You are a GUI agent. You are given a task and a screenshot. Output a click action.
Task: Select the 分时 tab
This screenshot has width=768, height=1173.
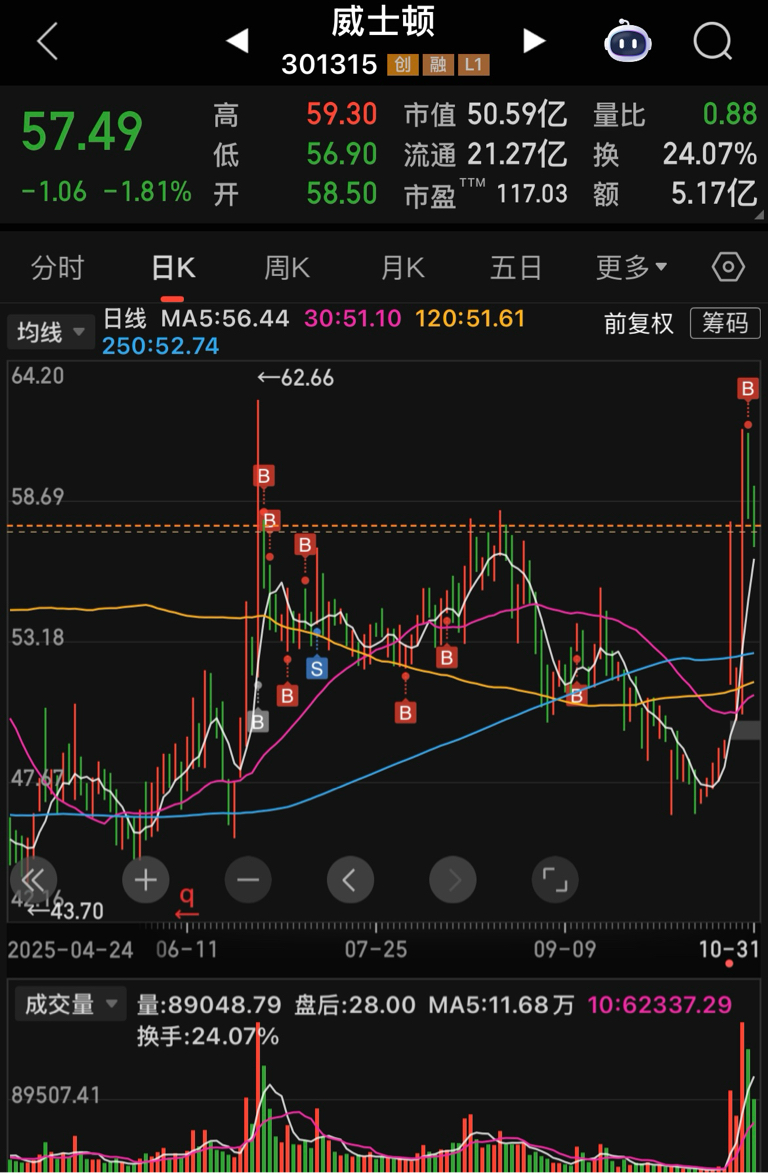pyautogui.click(x=57, y=267)
